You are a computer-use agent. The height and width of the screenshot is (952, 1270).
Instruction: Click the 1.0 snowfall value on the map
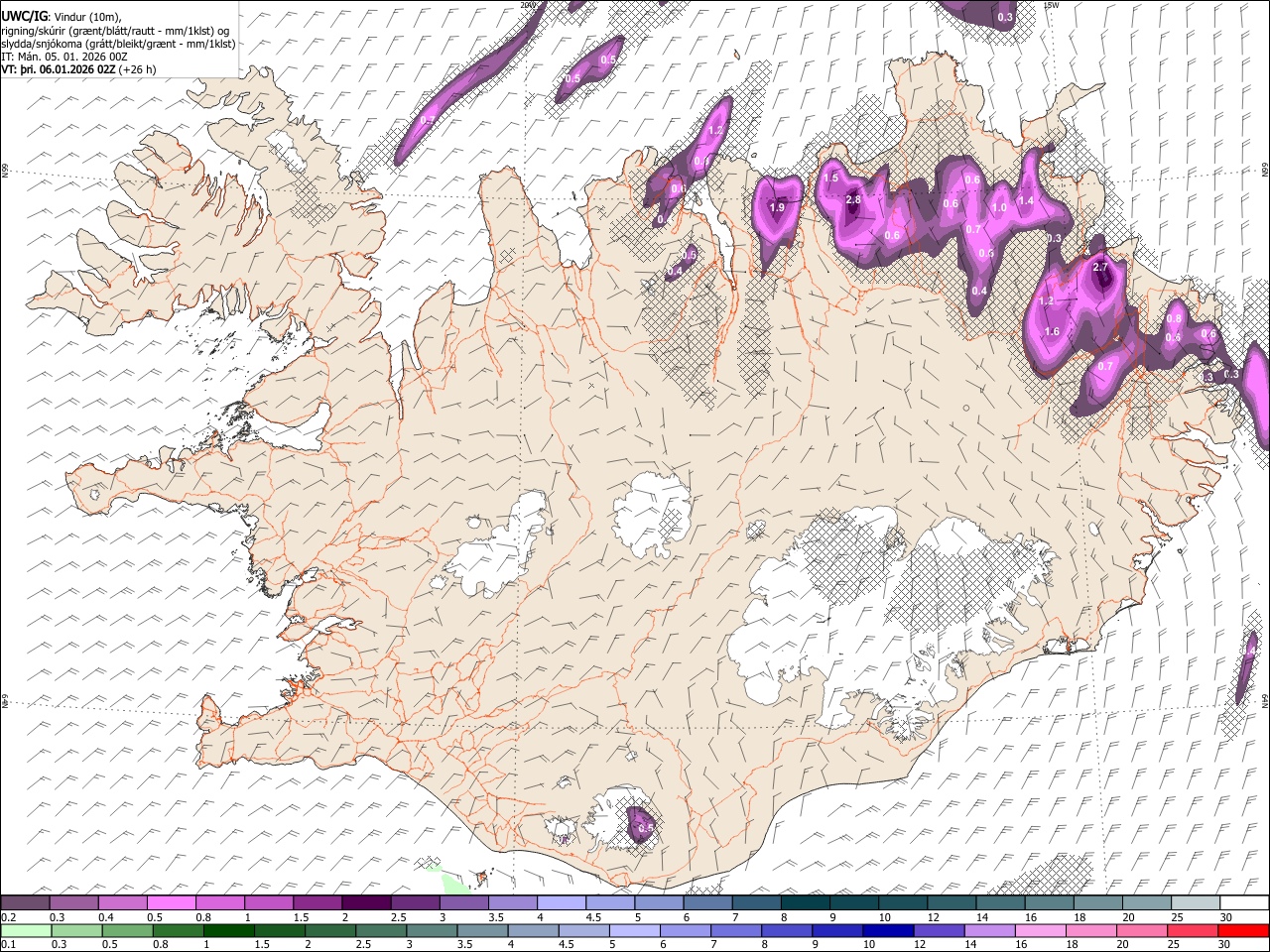999,207
